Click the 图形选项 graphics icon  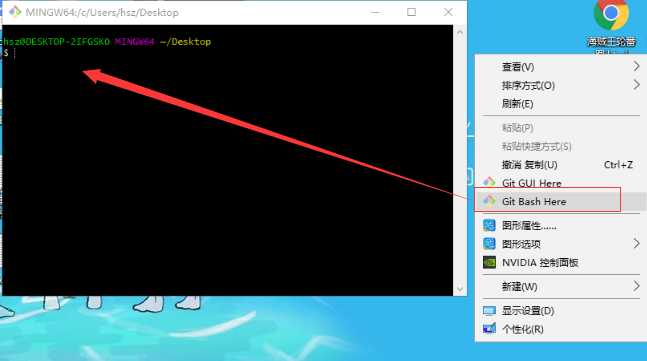coord(489,244)
